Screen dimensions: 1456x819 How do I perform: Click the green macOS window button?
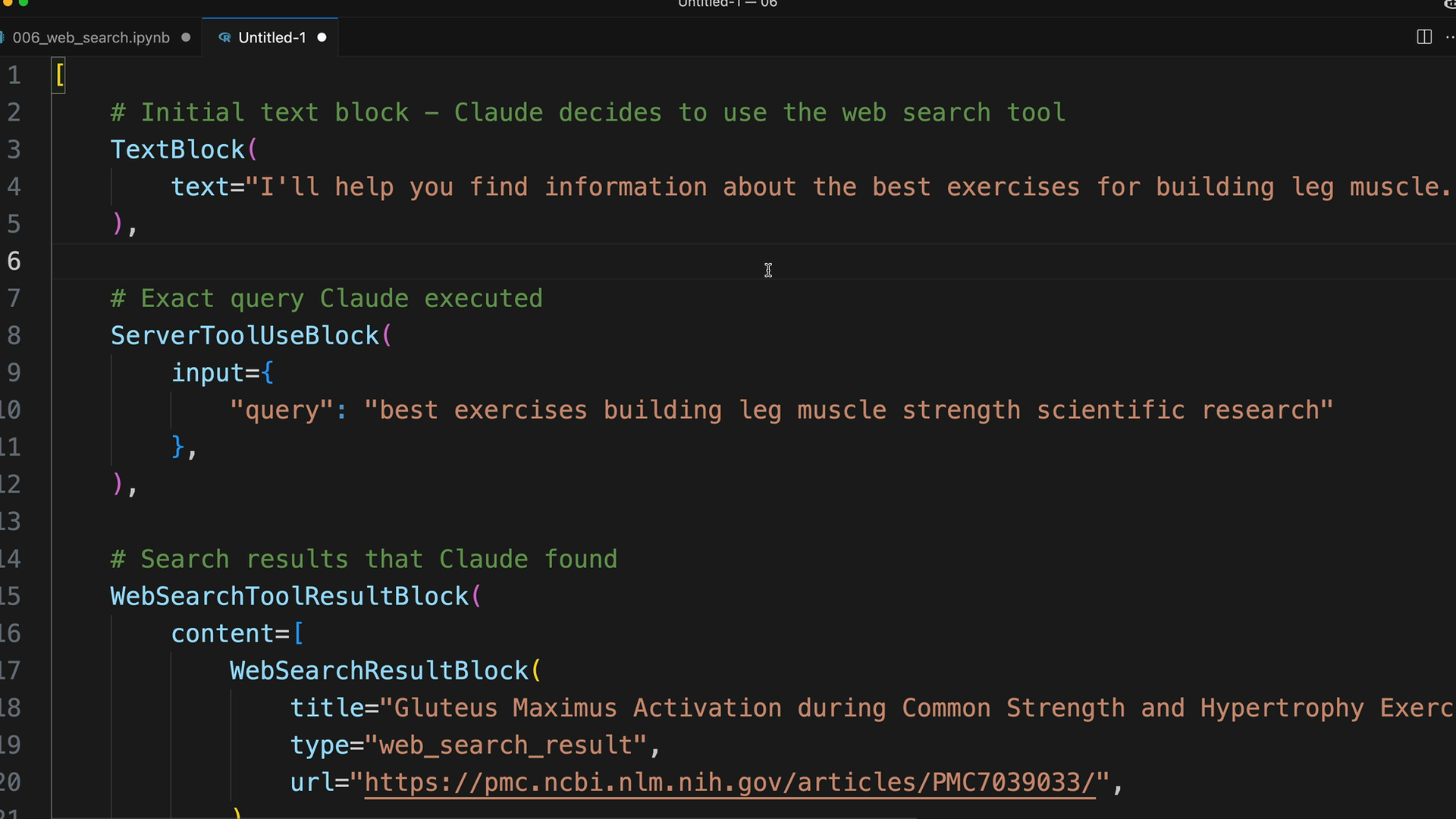pos(24,3)
